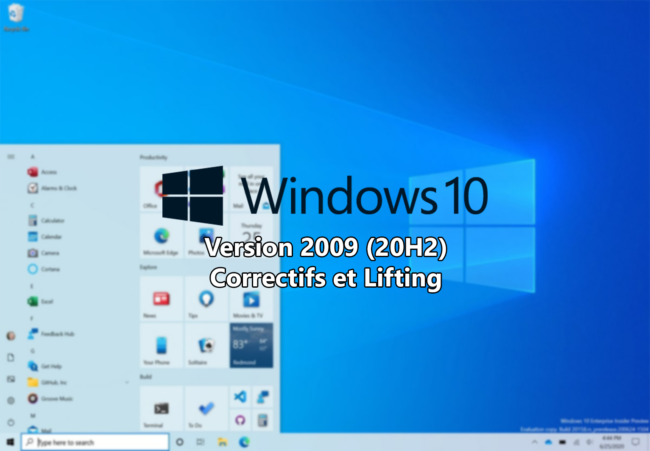
Task: Select the Recycle Bin desktop icon
Action: (x=16, y=18)
